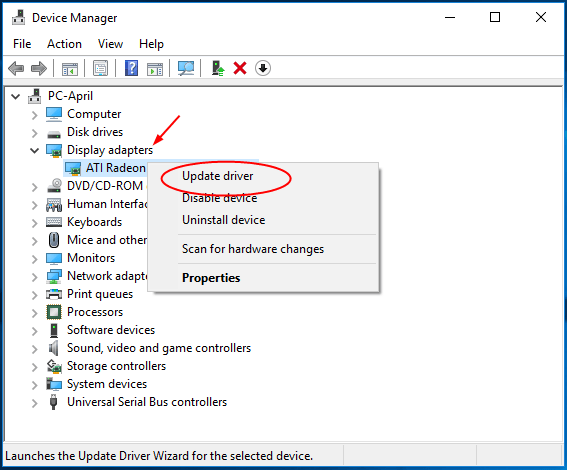
Task: Click the red X Uninstall device toolbar icon
Action: (x=240, y=68)
